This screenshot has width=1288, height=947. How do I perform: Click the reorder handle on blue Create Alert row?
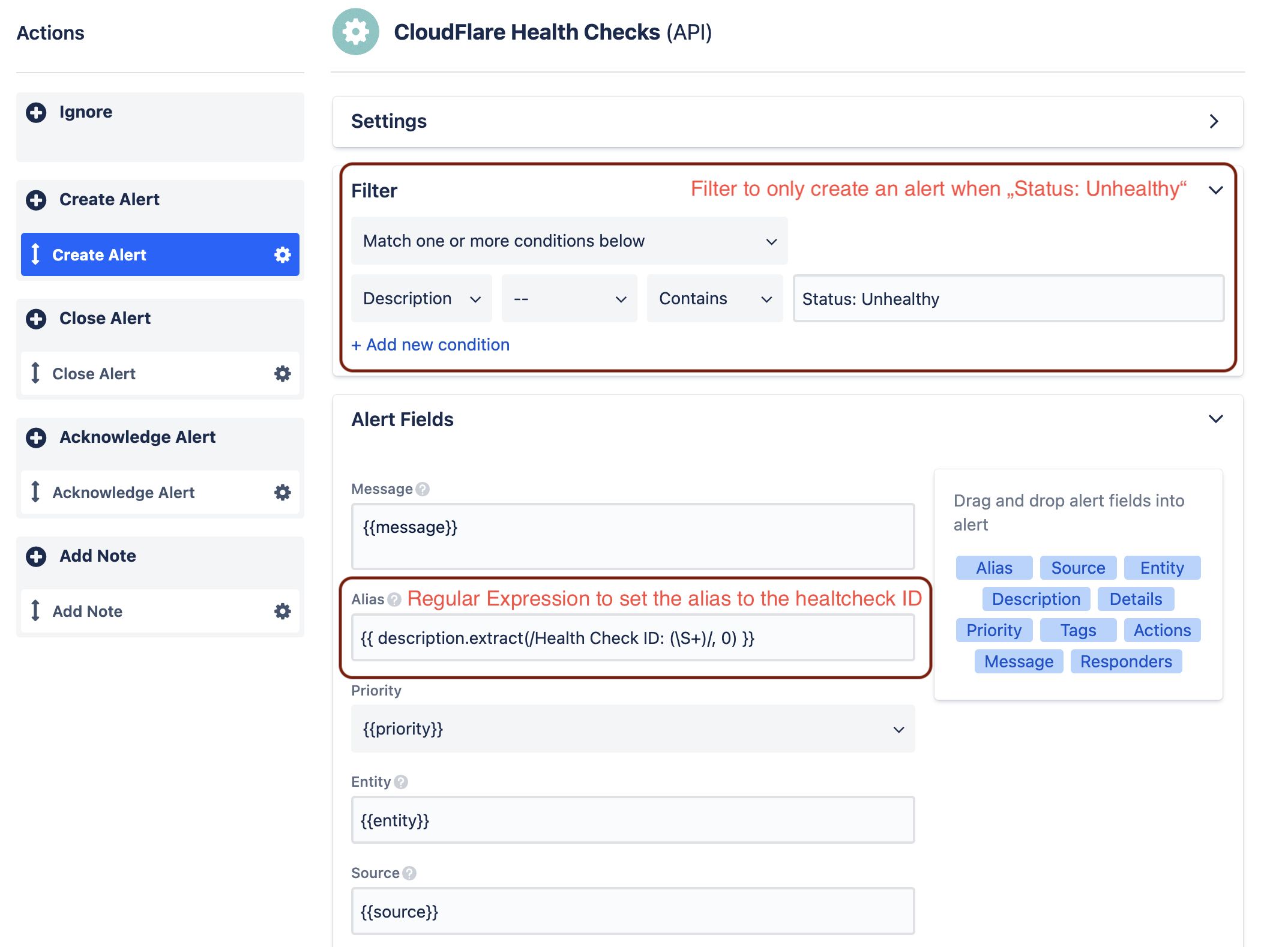(x=35, y=254)
